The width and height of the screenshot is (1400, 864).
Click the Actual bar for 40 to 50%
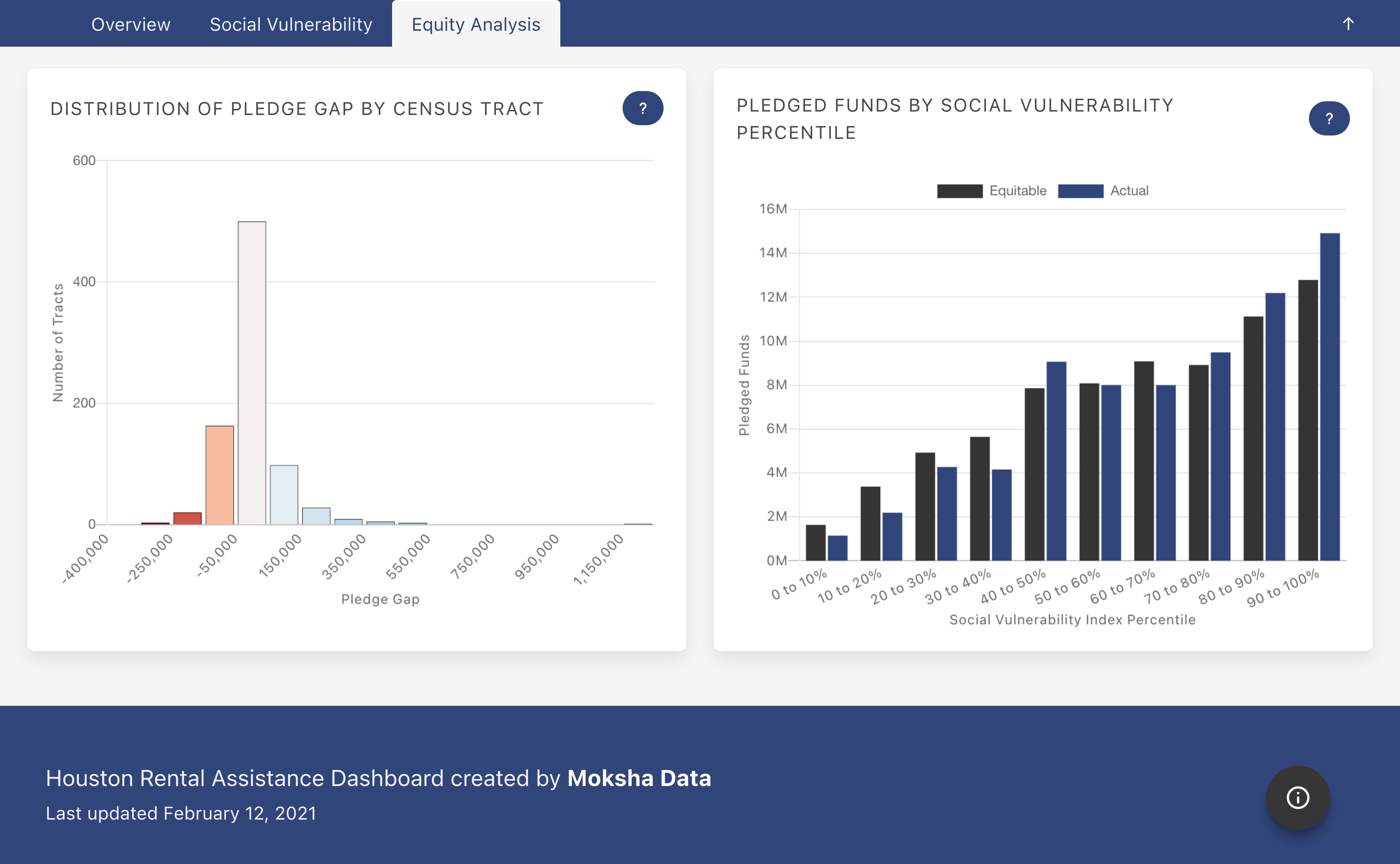click(x=1056, y=460)
